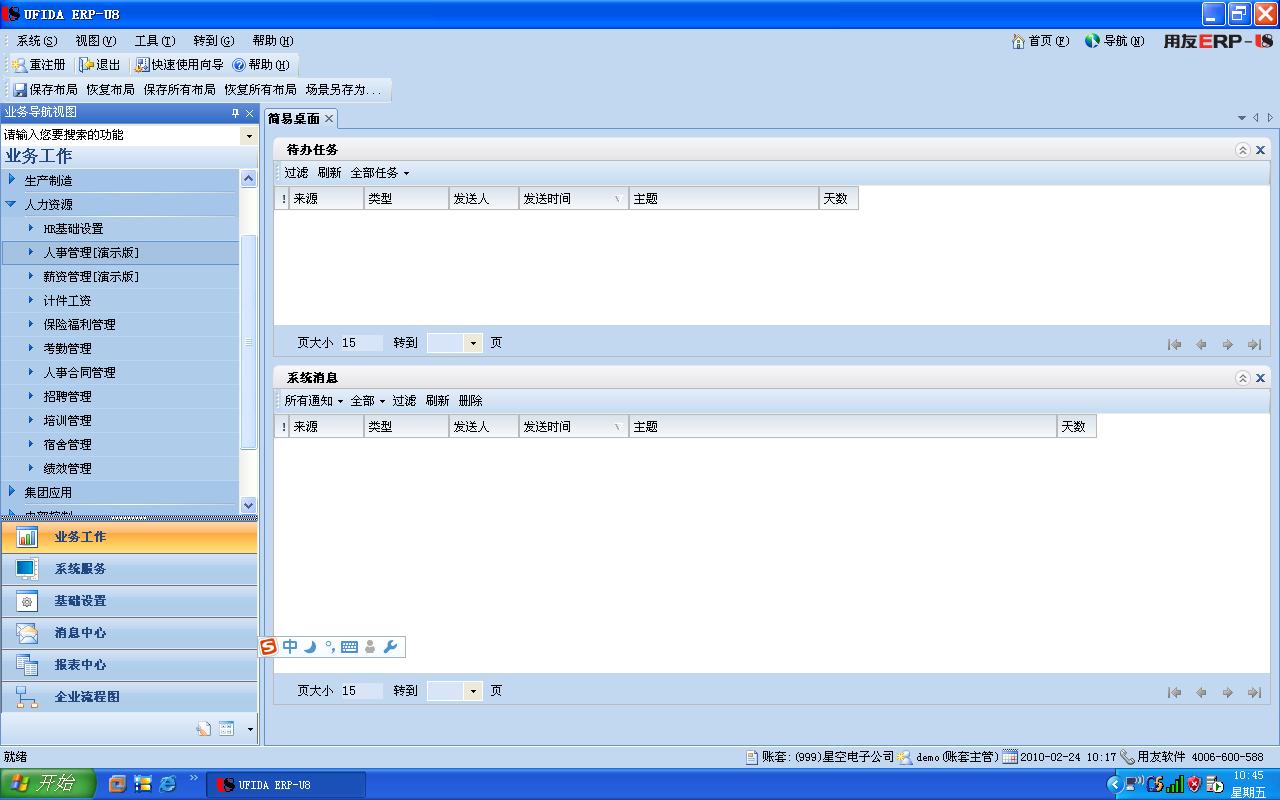This screenshot has width=1280, height=800.
Task: Click the 帮助 help toolbar icon
Action: coord(239,65)
